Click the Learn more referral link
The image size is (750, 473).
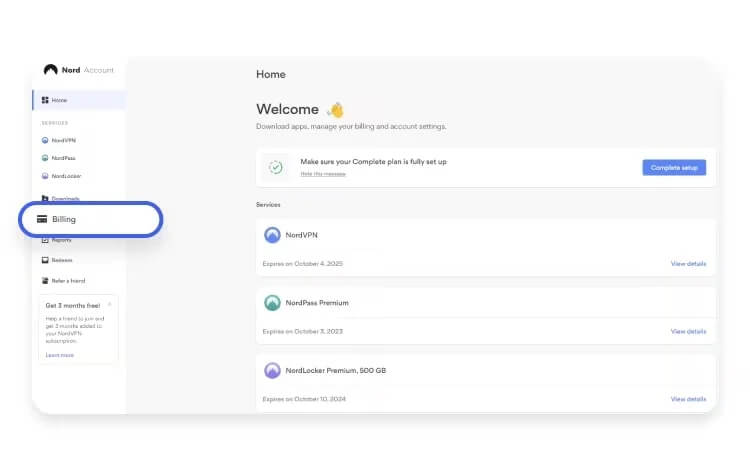pyautogui.click(x=60, y=355)
